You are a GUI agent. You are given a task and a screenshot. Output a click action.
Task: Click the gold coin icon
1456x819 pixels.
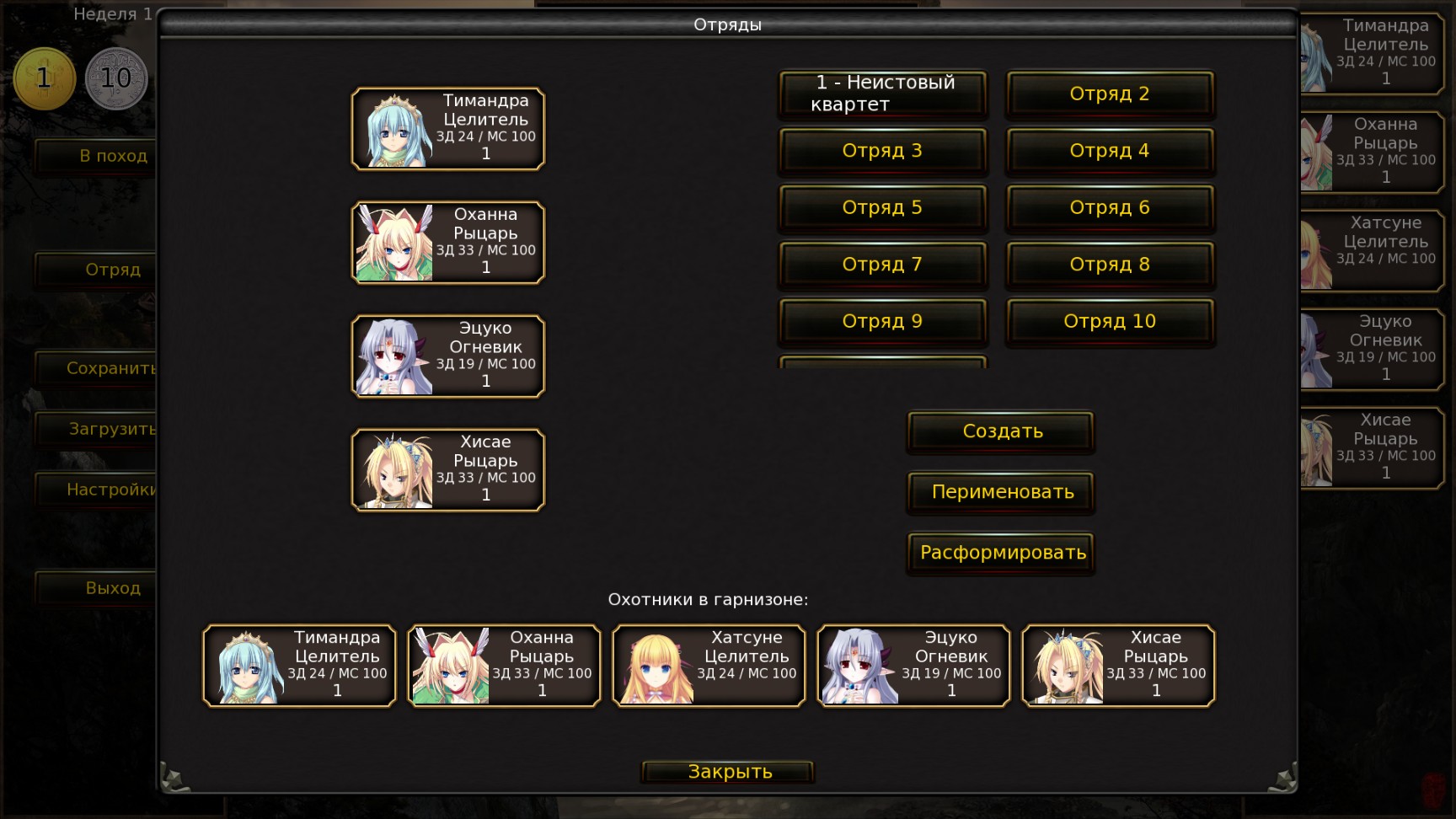click(44, 79)
